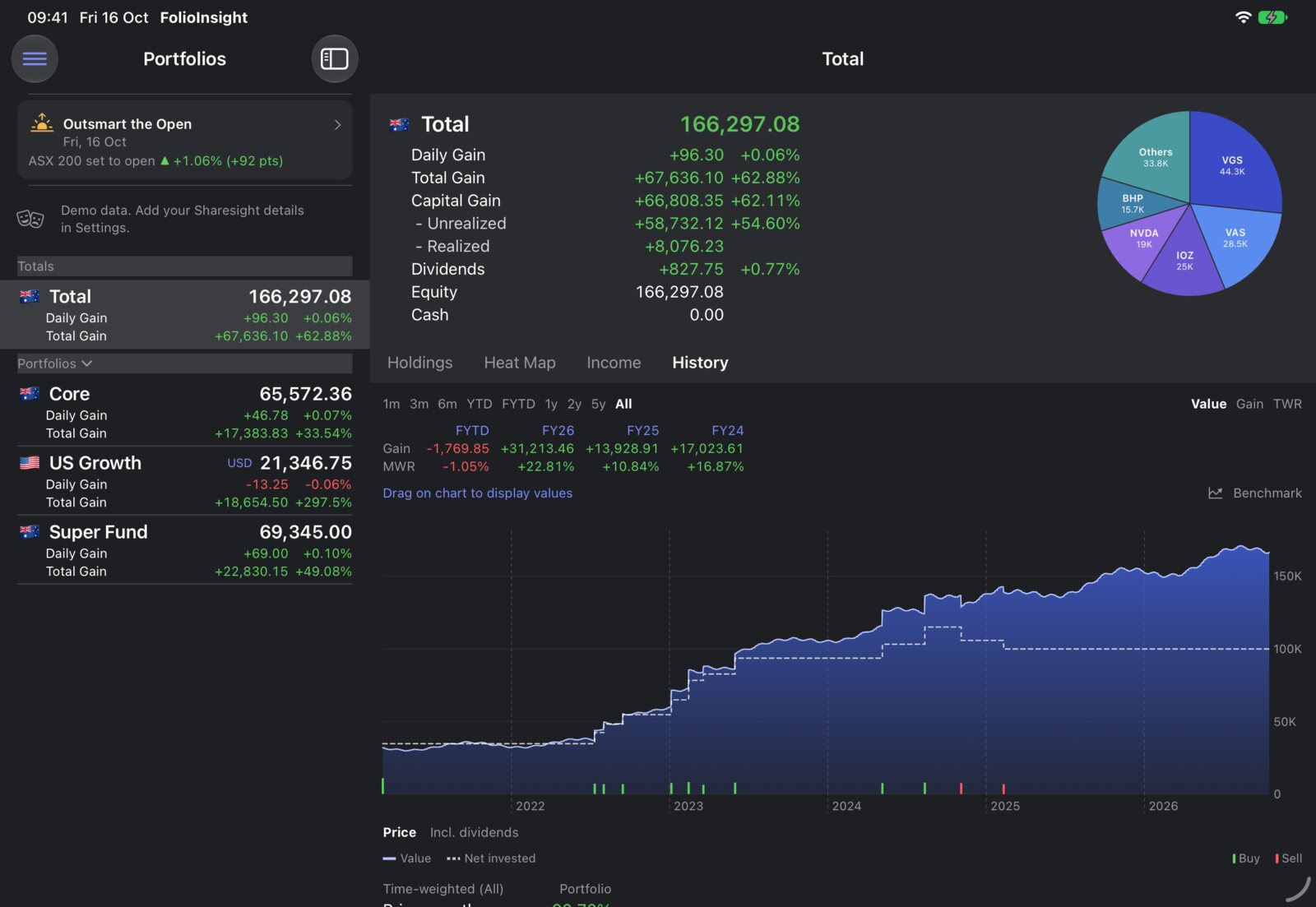Click the Drag on chart to display values hint
This screenshot has width=1316, height=907.
tap(478, 493)
